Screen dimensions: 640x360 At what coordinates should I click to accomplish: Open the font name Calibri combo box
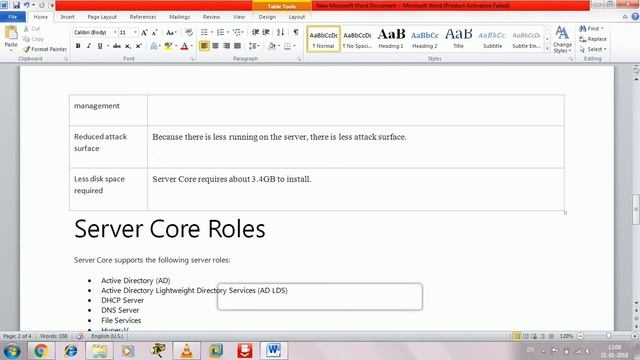[x=95, y=32]
